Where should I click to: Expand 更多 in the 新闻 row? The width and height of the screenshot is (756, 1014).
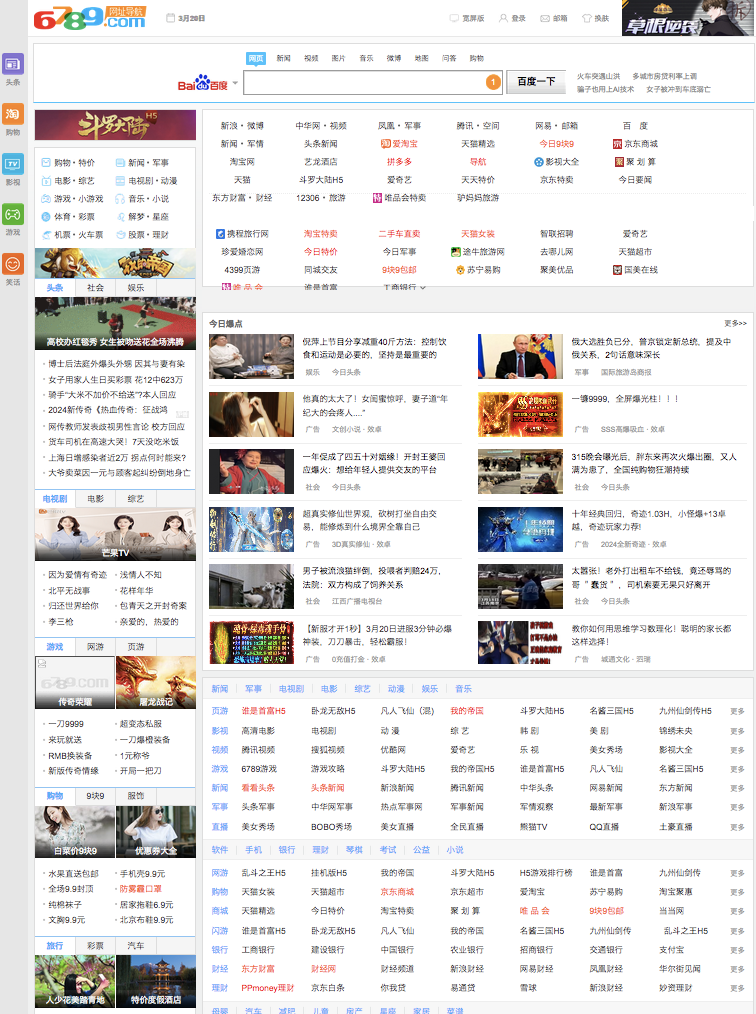737,788
